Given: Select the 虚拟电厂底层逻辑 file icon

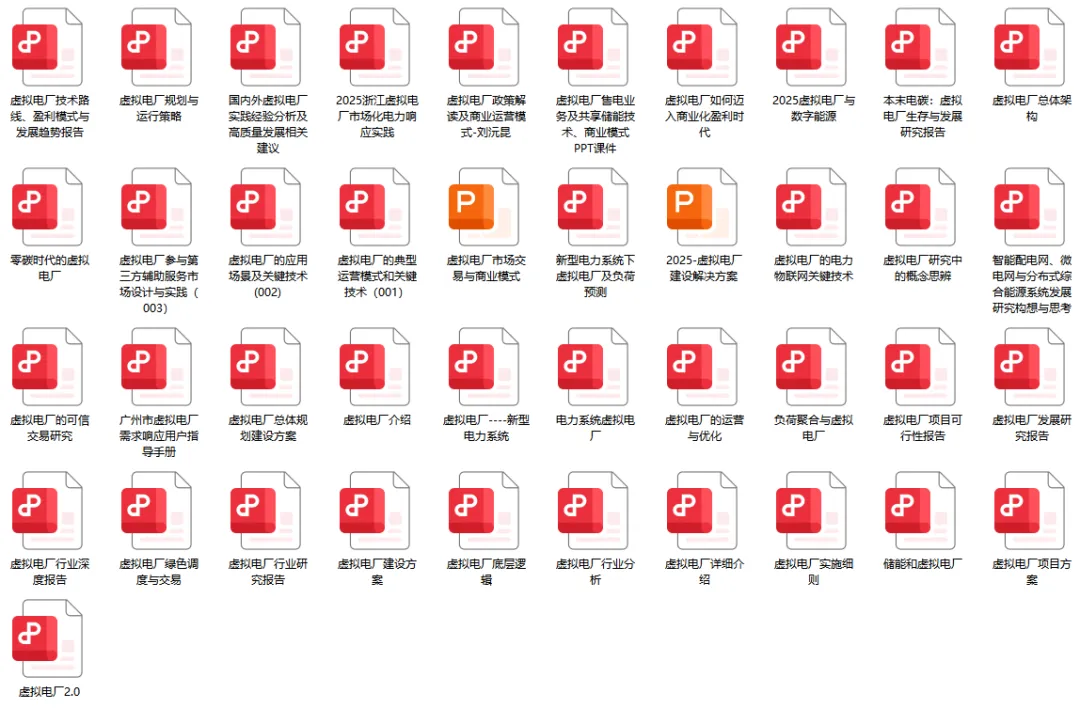Looking at the screenshot, I should click(x=484, y=511).
